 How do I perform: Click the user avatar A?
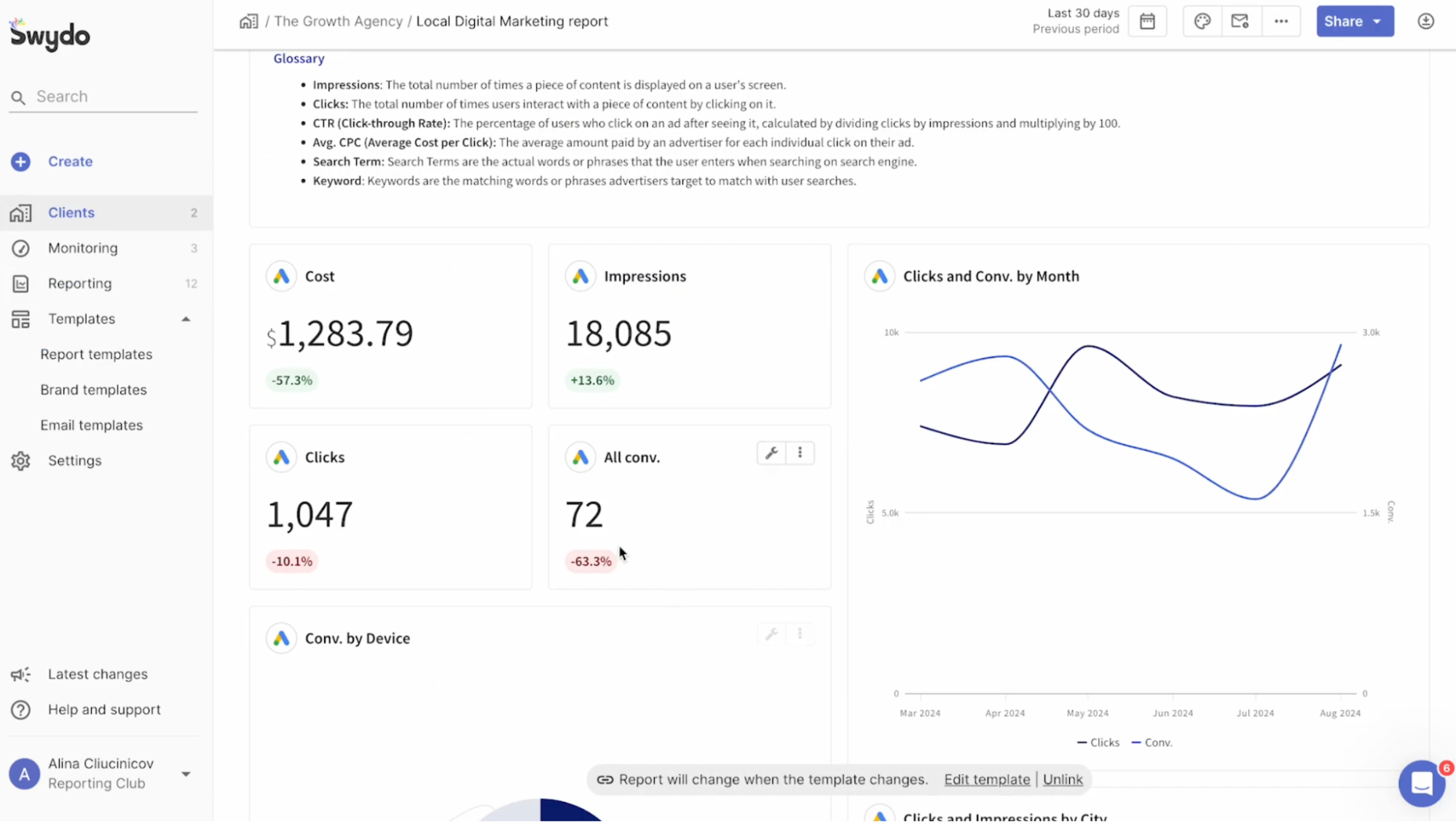[24, 774]
